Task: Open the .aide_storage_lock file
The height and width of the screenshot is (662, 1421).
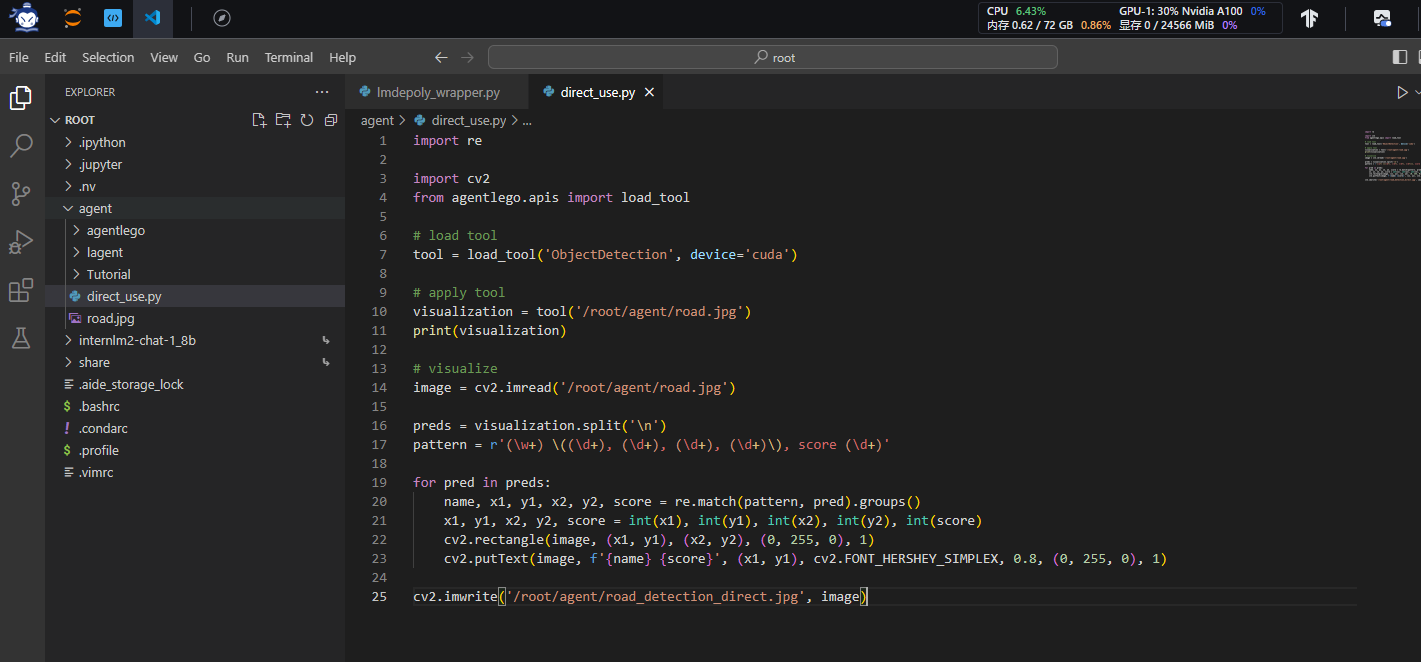Action: click(x=195, y=384)
